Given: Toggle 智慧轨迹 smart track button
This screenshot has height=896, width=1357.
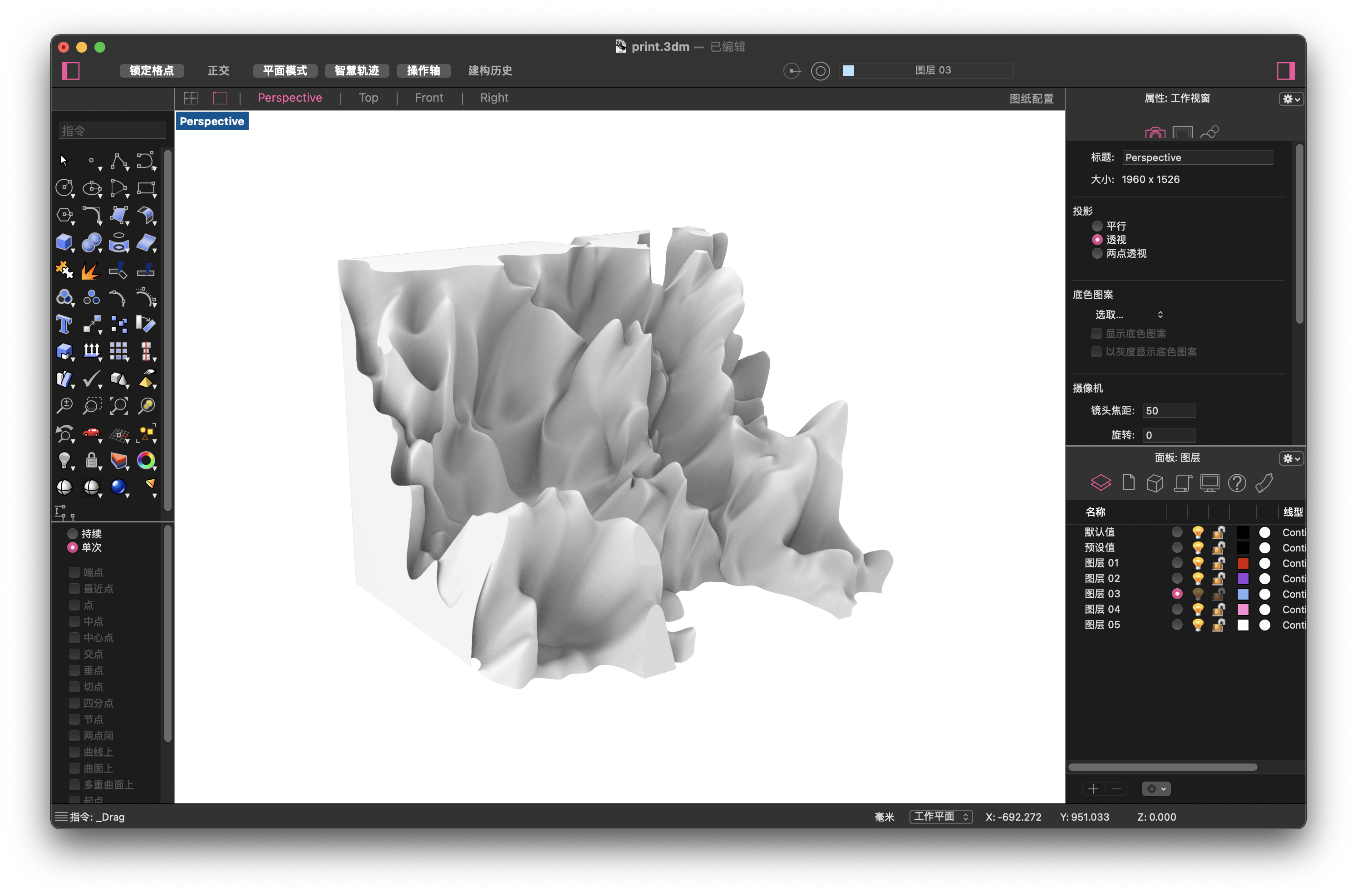Looking at the screenshot, I should 357,70.
